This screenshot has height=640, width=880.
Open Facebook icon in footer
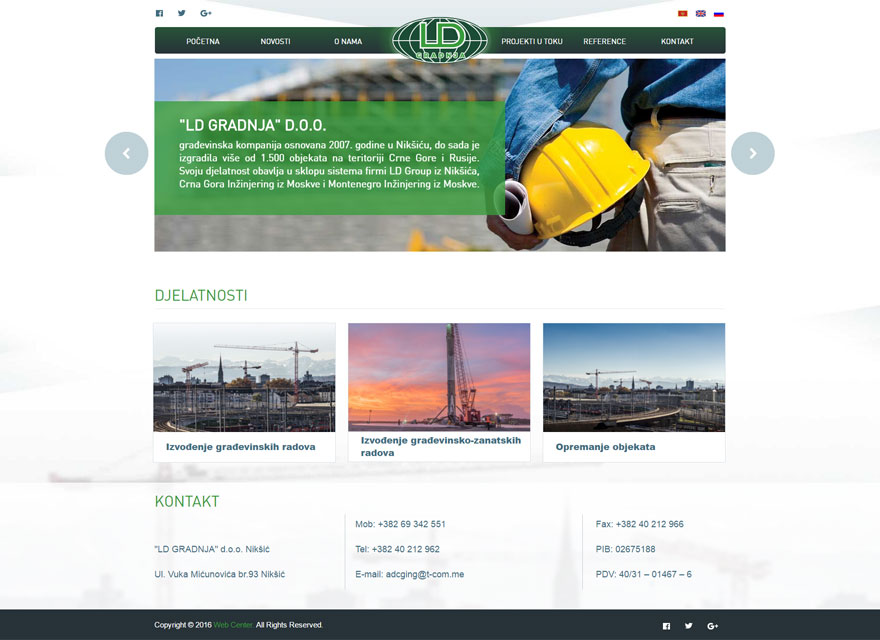pyautogui.click(x=666, y=626)
